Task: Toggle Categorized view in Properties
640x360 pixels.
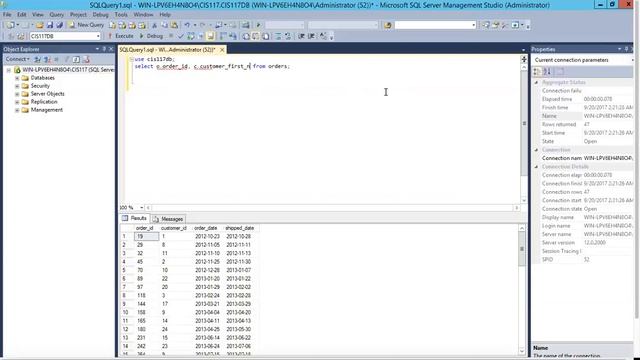Action: (x=538, y=71)
